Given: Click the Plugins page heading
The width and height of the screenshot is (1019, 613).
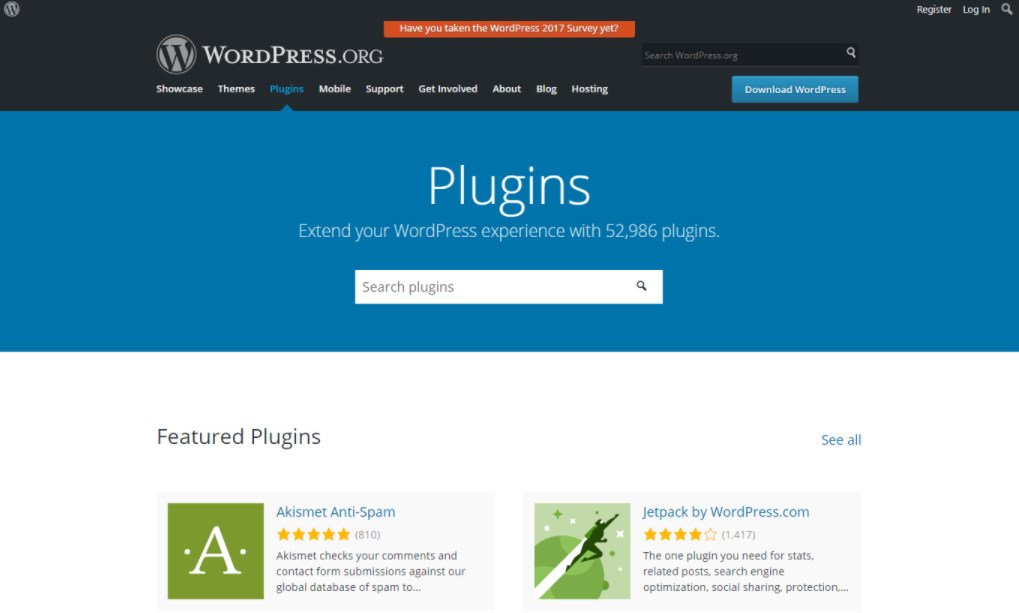Looking at the screenshot, I should coord(509,186).
